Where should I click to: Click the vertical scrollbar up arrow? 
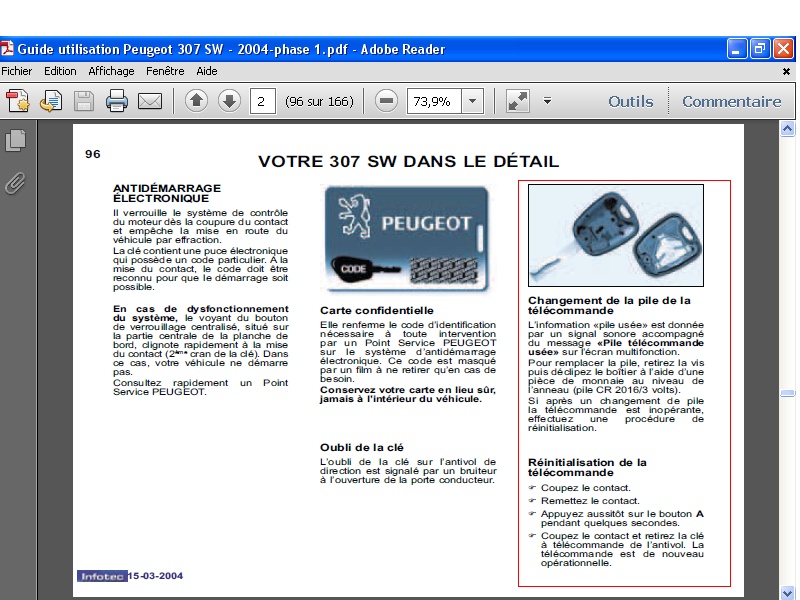pos(787,129)
